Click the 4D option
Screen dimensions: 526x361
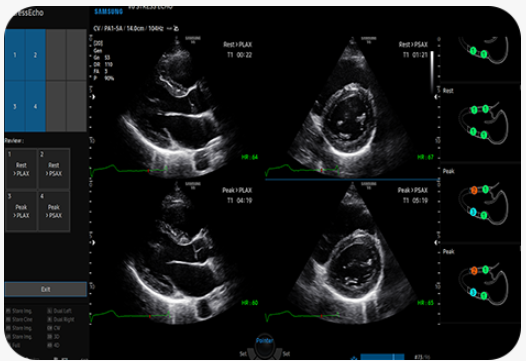point(54,345)
